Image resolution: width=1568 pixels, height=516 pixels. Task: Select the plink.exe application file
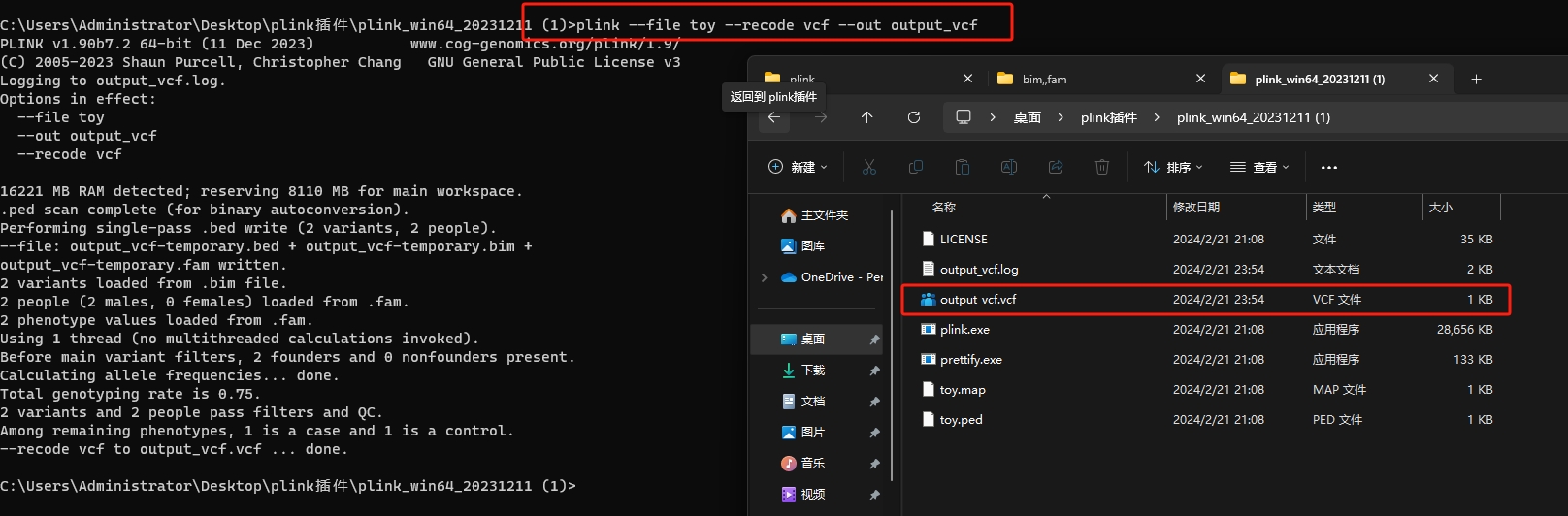click(x=964, y=330)
